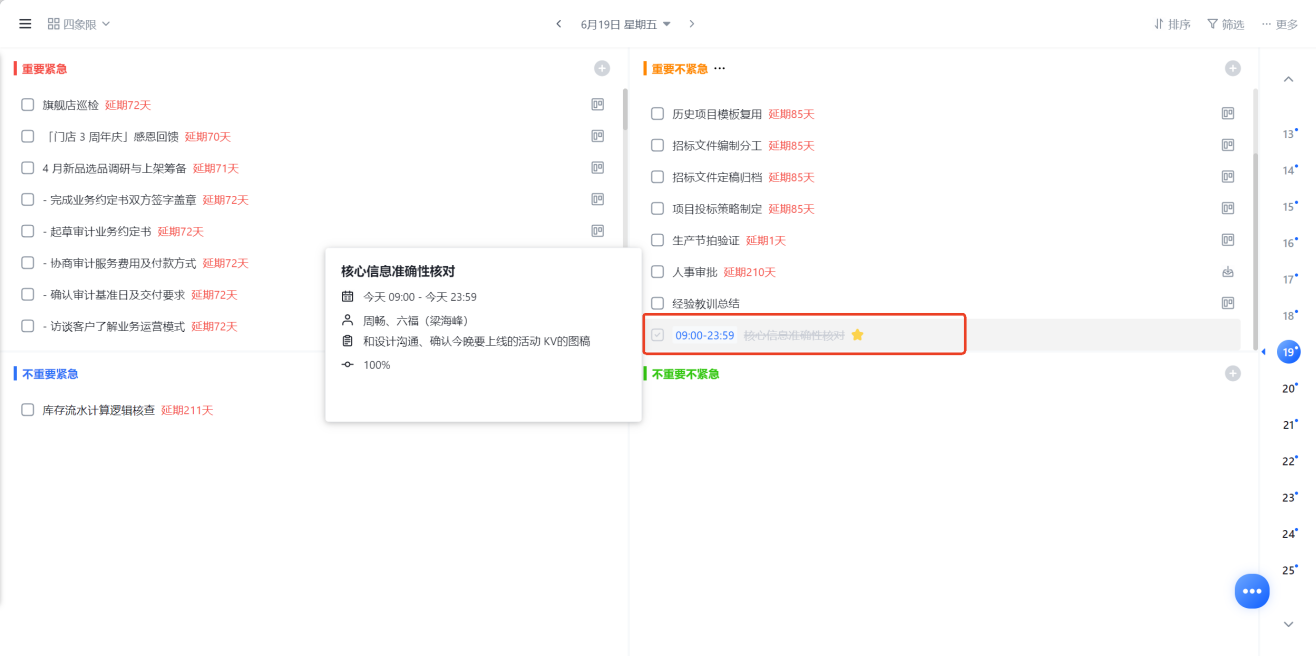Uncheck the completed 核心信息准确性核对 checkbox
Viewport: 1316px width, 656px height.
[x=658, y=335]
